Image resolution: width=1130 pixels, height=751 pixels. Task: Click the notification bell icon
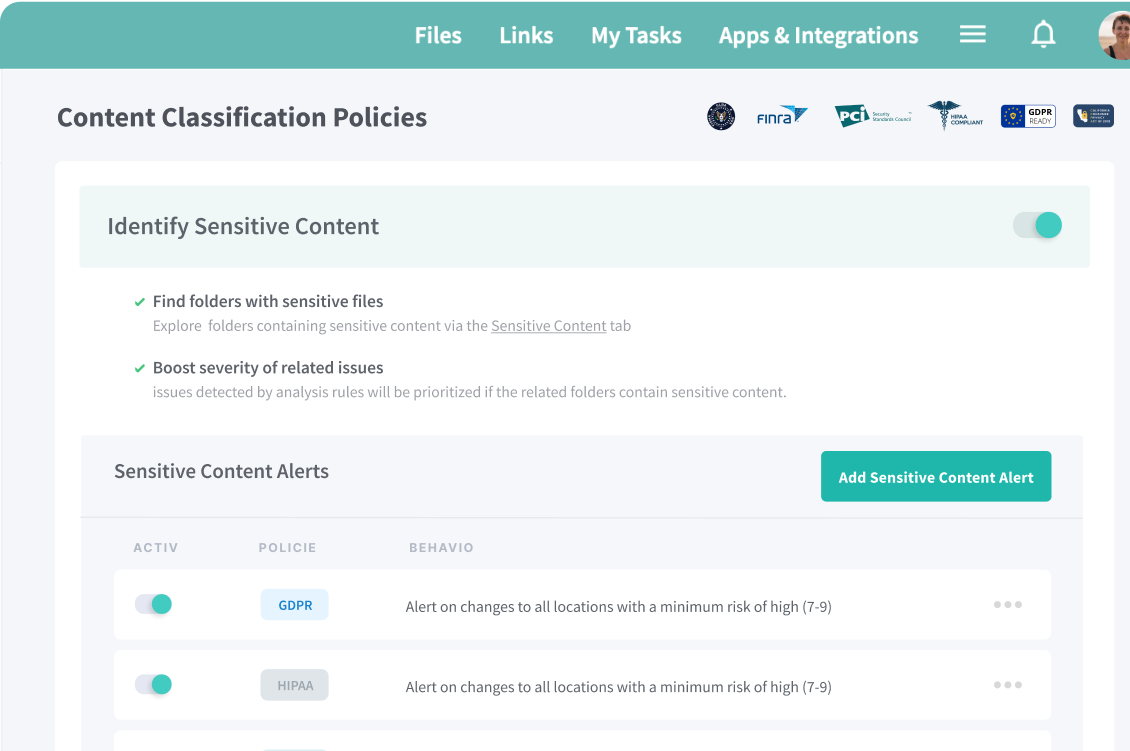click(x=1043, y=35)
